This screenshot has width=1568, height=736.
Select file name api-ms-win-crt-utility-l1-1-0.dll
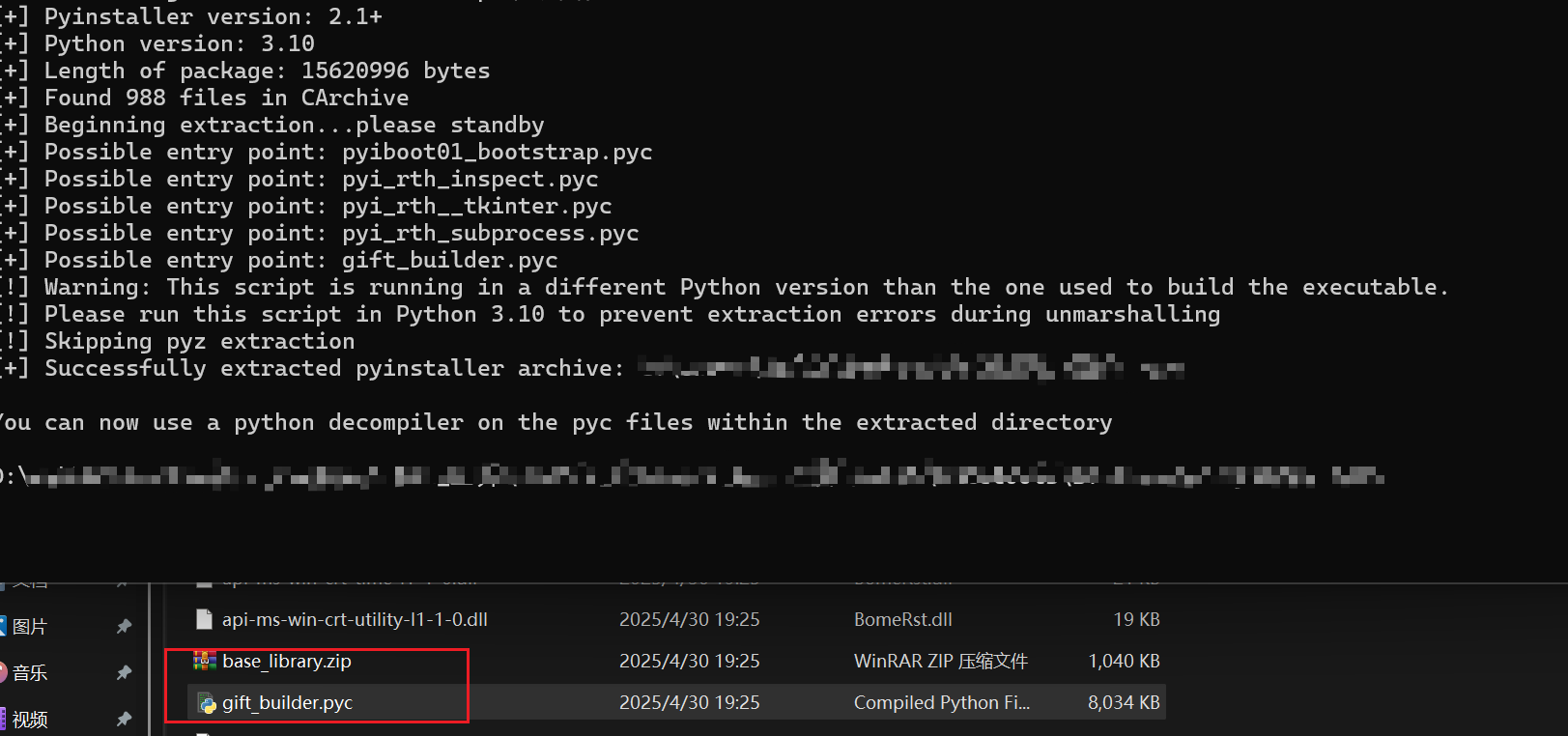[x=355, y=620]
